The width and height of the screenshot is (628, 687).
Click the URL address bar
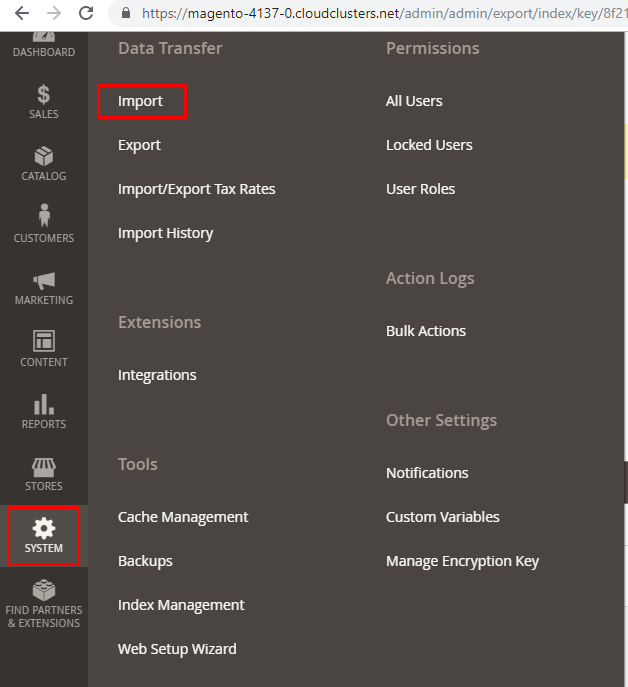[380, 14]
